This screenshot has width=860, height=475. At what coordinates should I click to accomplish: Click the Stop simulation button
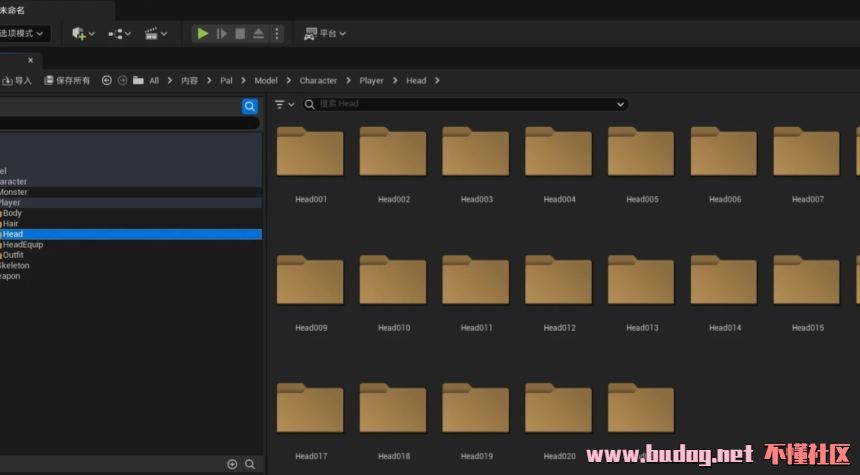click(240, 33)
